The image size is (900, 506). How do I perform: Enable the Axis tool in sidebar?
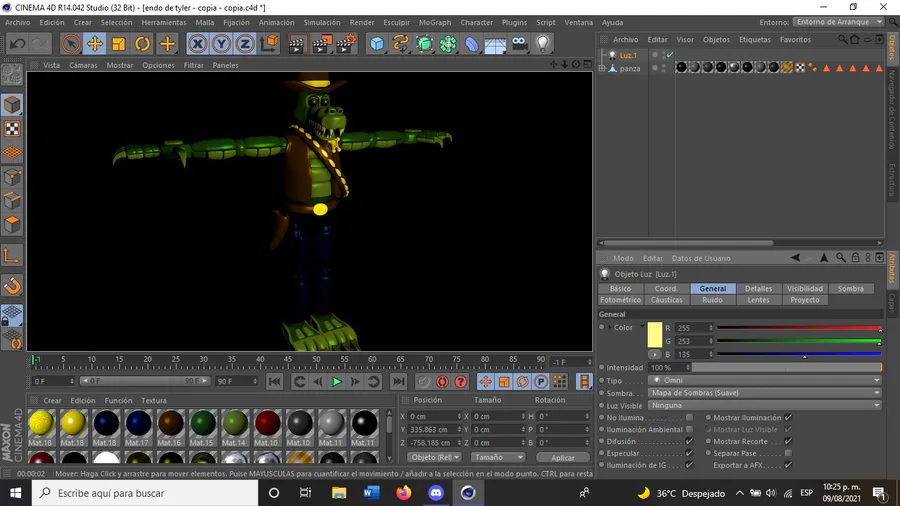pos(12,256)
